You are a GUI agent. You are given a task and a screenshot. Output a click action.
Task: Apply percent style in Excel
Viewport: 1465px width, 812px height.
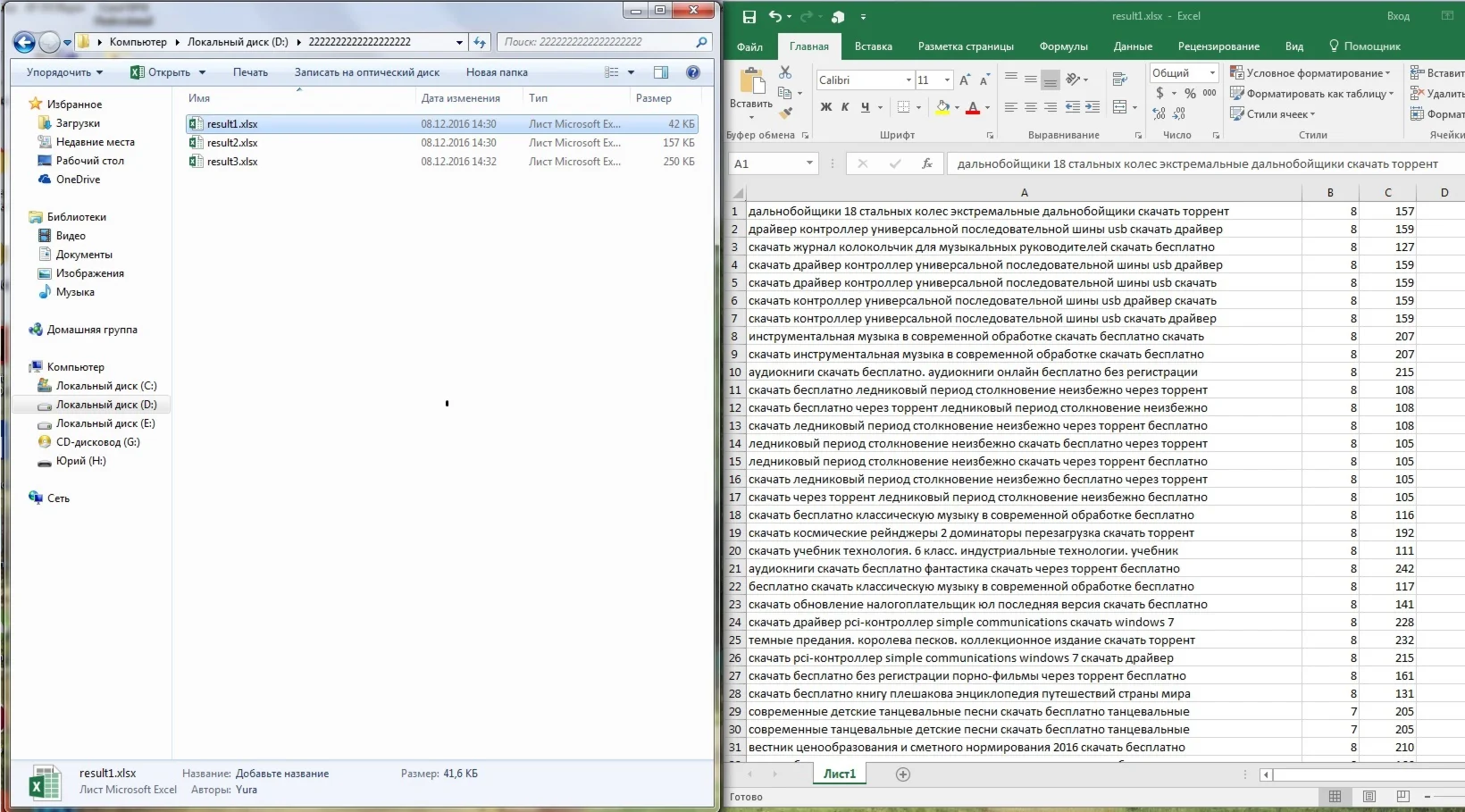pyautogui.click(x=1190, y=93)
